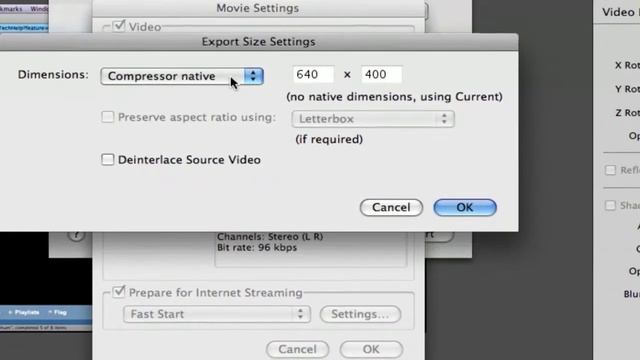Click the Playlists button in background window
This screenshot has height=360, width=640.
pos(24,313)
